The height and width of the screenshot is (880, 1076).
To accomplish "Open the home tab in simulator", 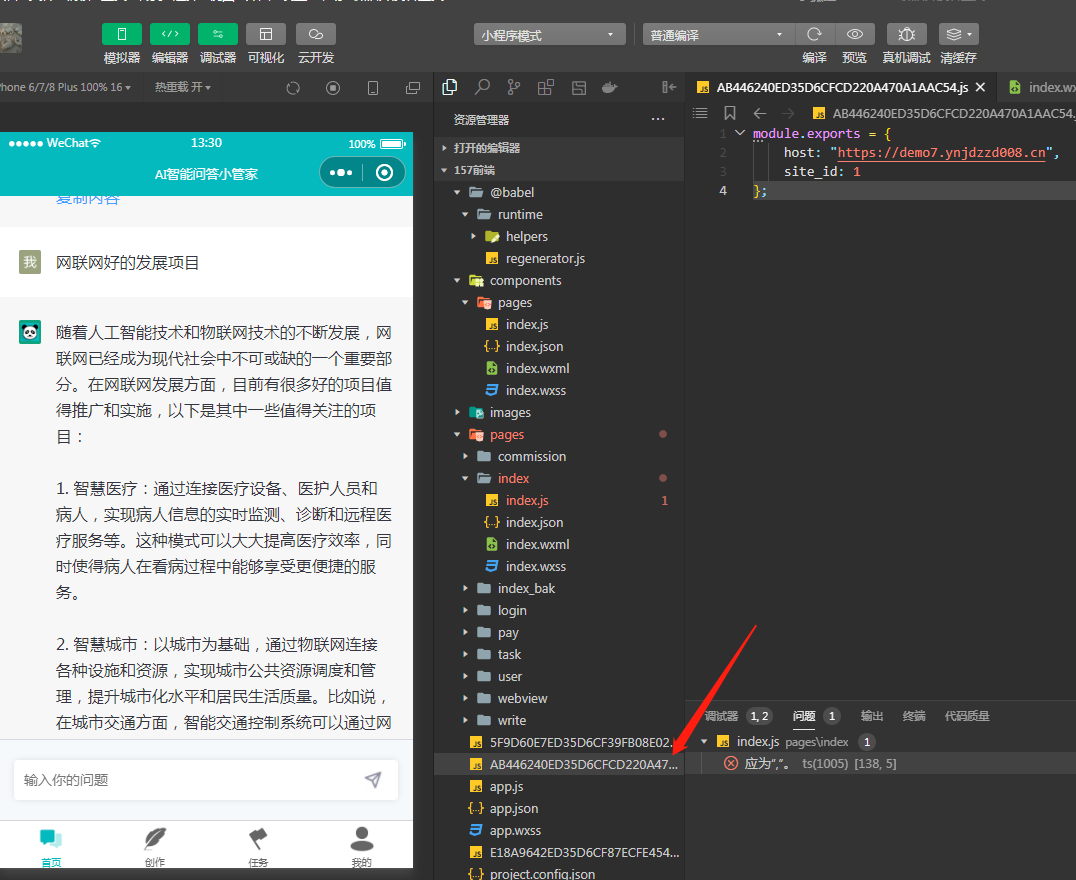I will point(51,846).
